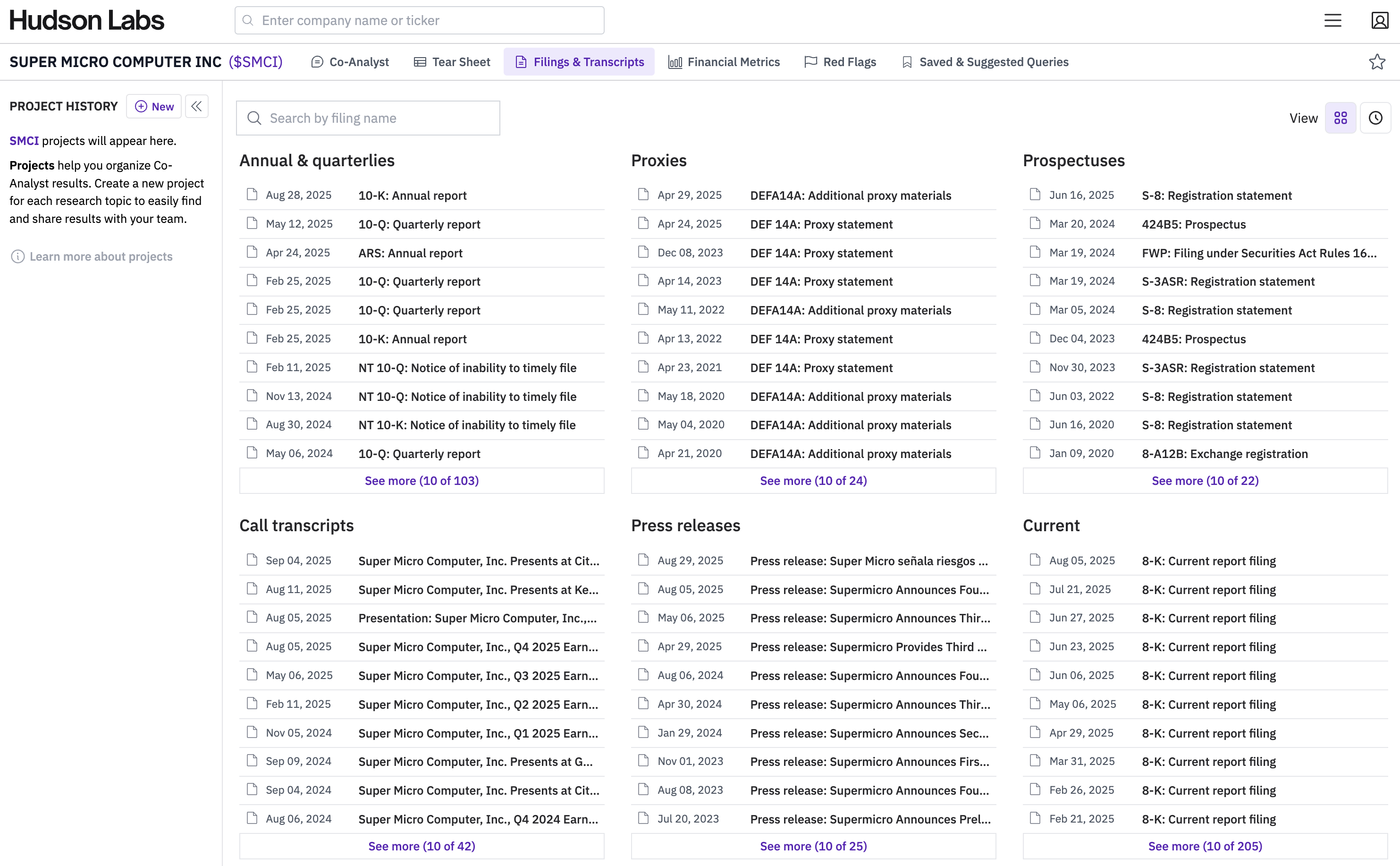Click document icon for Jun 16, 2025 S-8

(x=1034, y=195)
